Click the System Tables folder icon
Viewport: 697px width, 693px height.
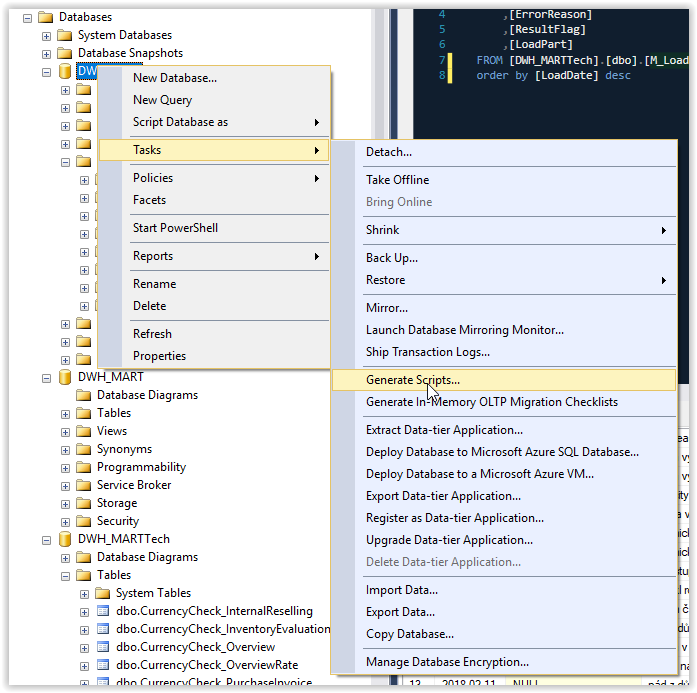coord(103,593)
